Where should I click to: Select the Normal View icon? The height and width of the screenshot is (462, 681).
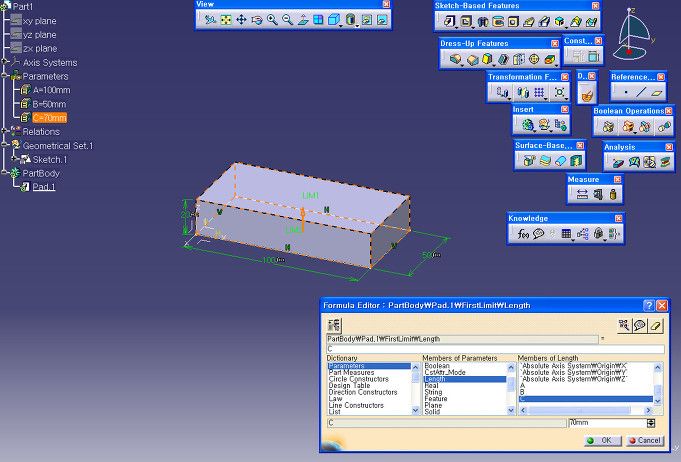click(303, 20)
